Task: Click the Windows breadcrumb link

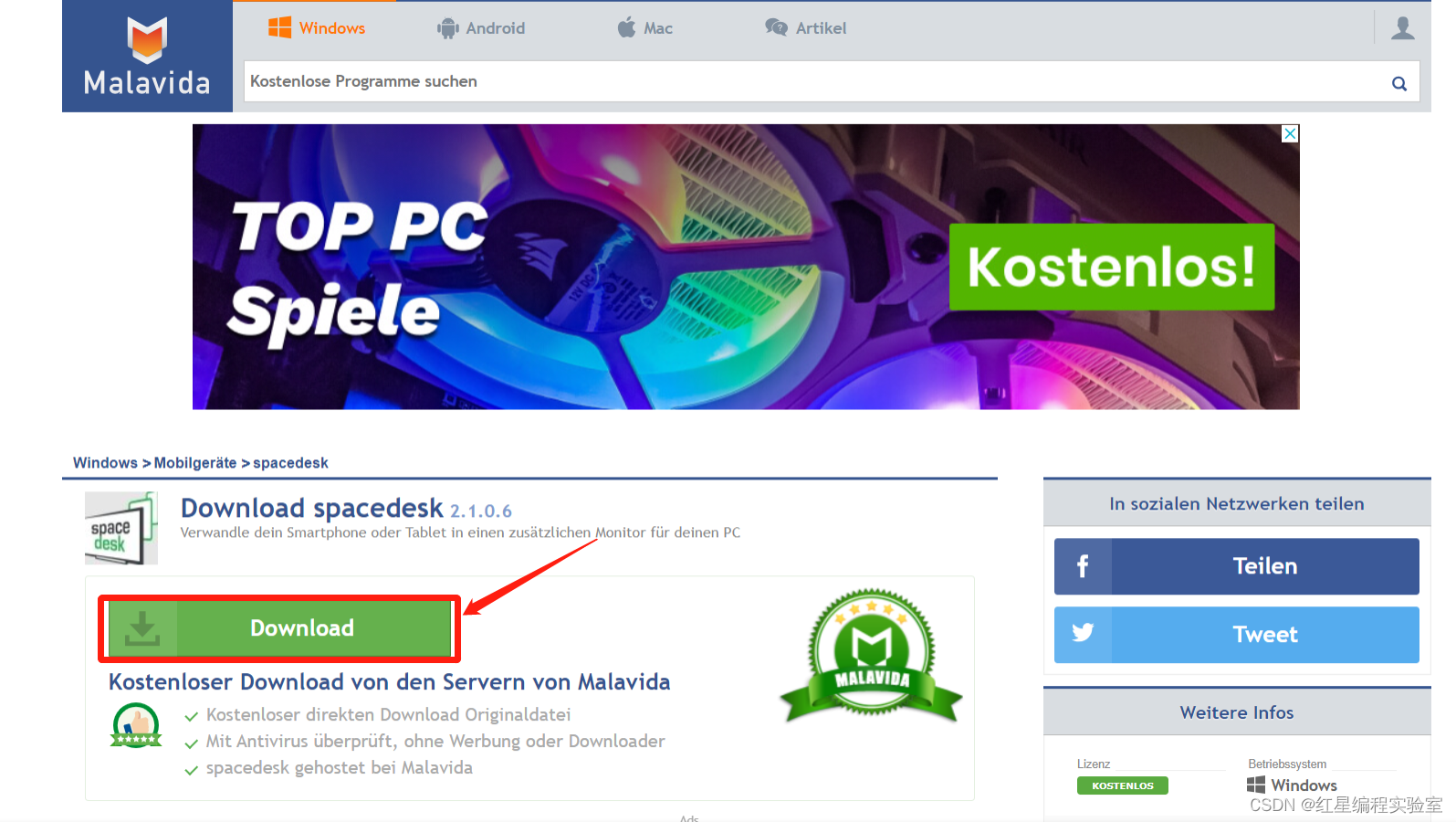Action: [x=105, y=463]
